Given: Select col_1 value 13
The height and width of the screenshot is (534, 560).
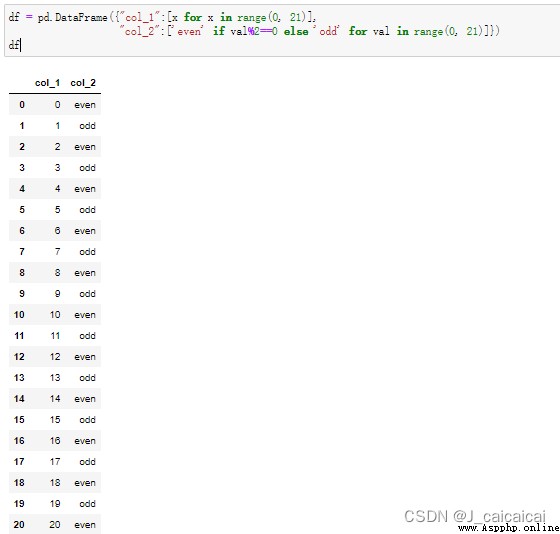Looking at the screenshot, I should 55,378.
